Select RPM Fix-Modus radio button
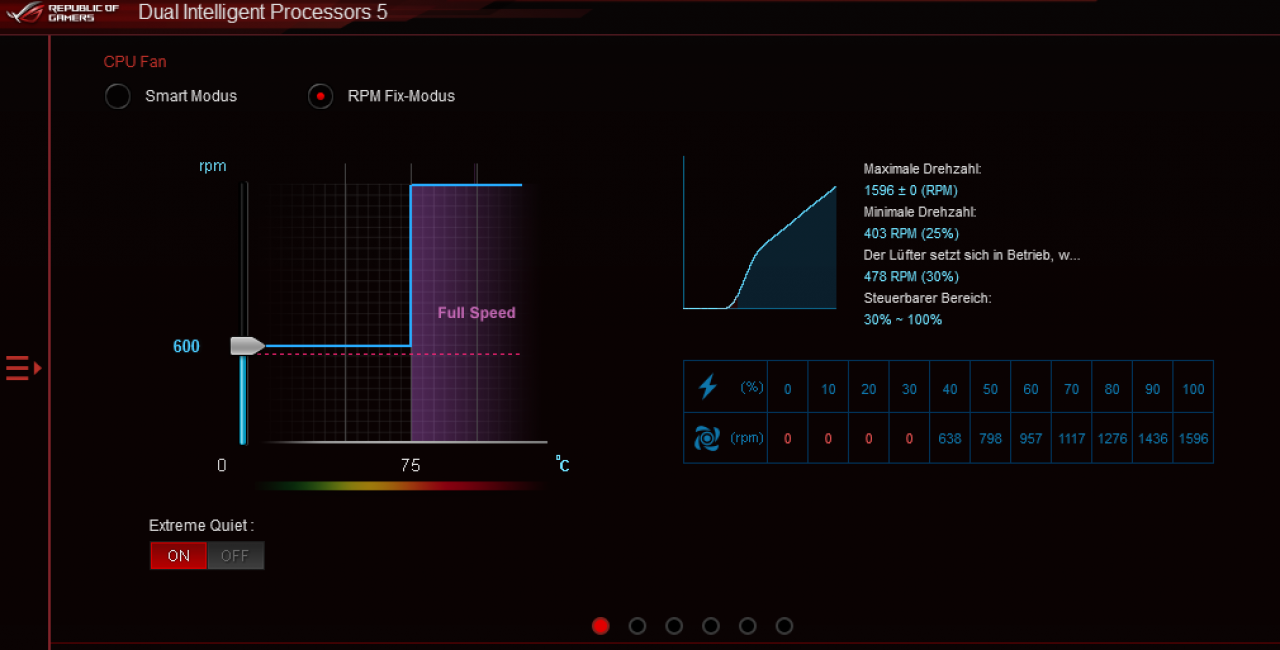Screen dimensions: 1280x650 [320, 96]
